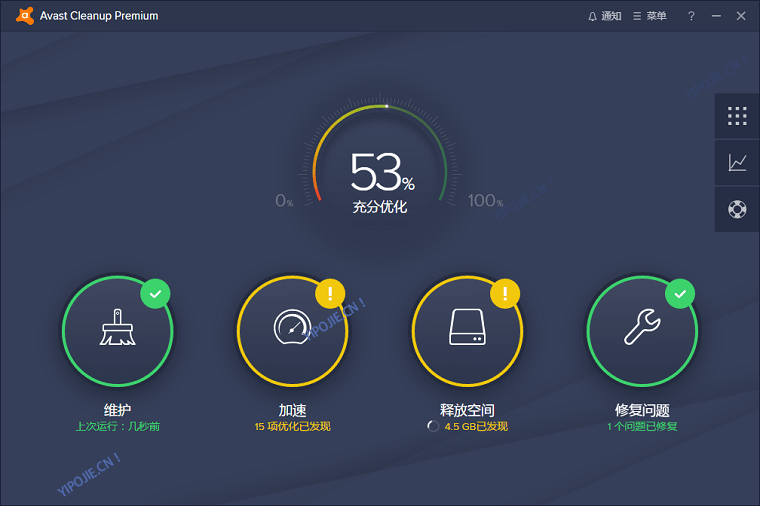This screenshot has height=506, width=760.
Task: Click the yellow warning badge on 加速
Action: point(330,294)
